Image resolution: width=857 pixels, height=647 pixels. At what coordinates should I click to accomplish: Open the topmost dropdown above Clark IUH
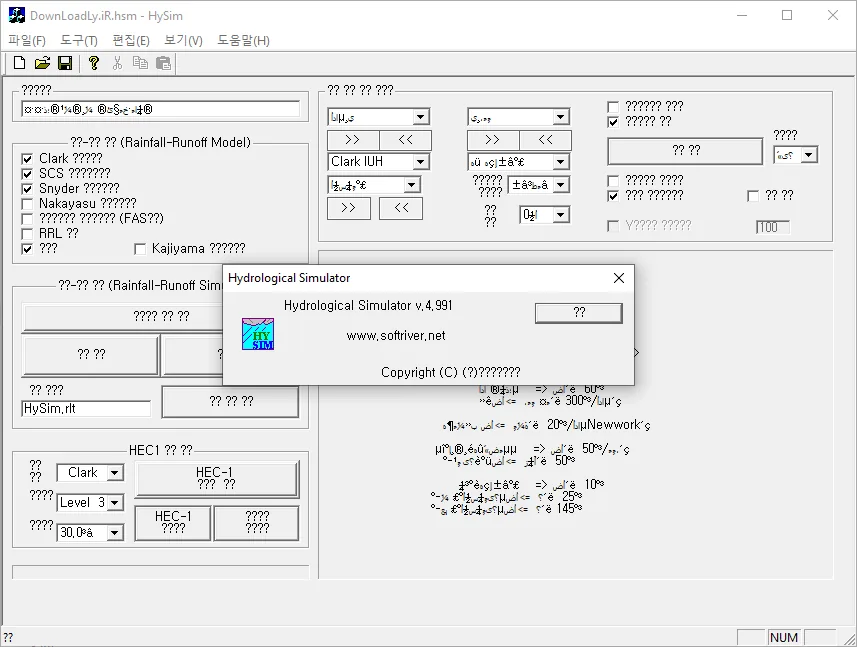click(420, 117)
